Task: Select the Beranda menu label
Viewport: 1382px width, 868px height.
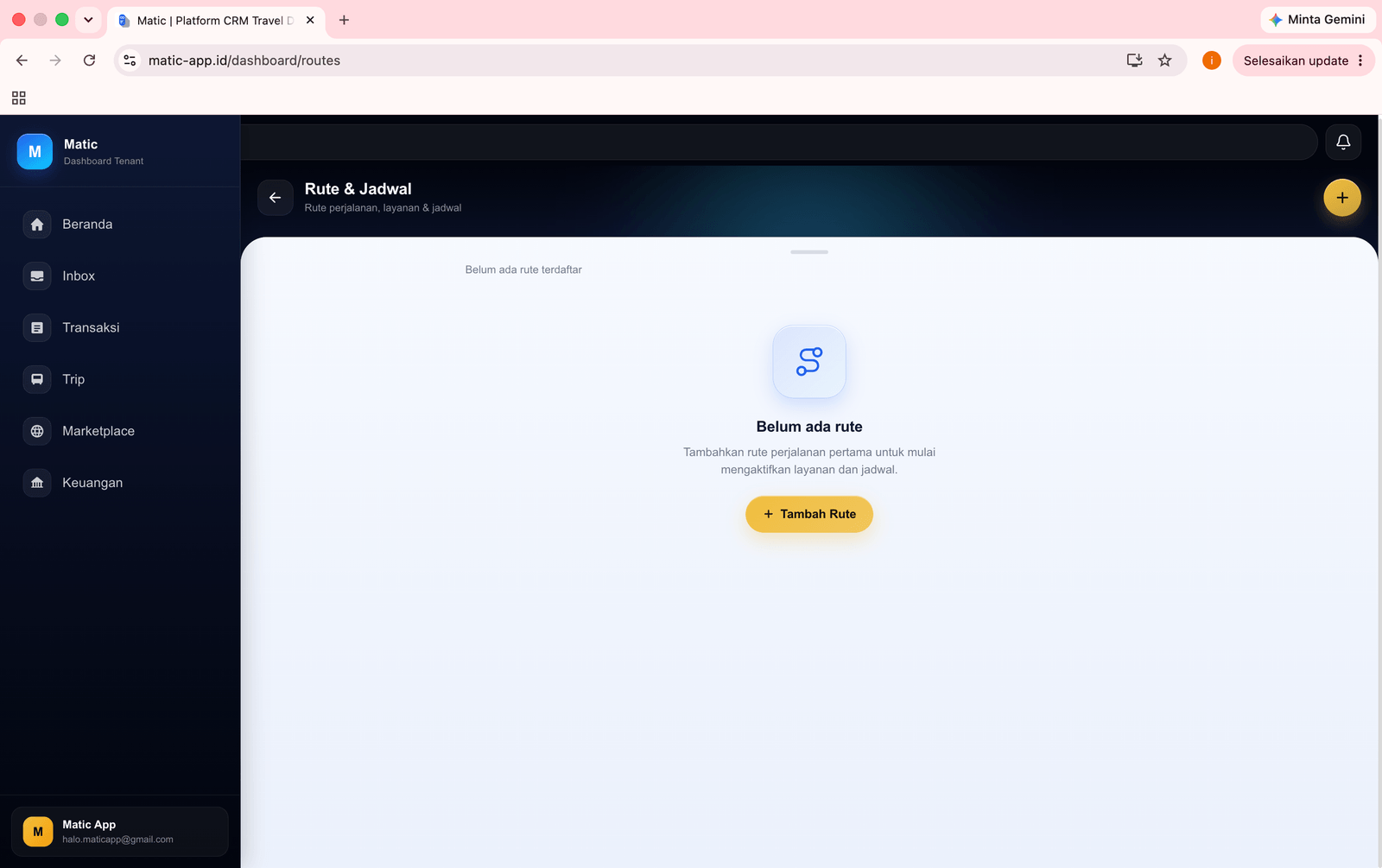Action: (87, 225)
